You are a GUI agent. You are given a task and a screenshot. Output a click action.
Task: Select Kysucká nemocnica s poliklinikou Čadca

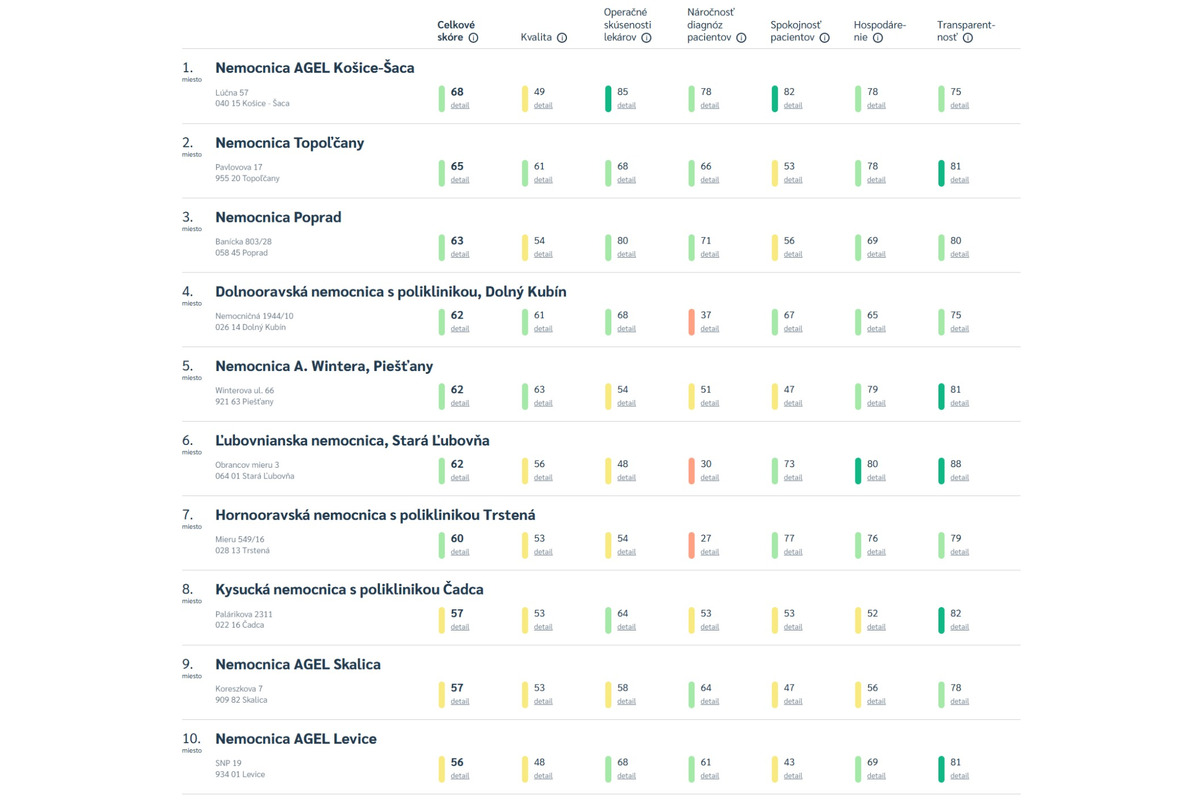(349, 590)
